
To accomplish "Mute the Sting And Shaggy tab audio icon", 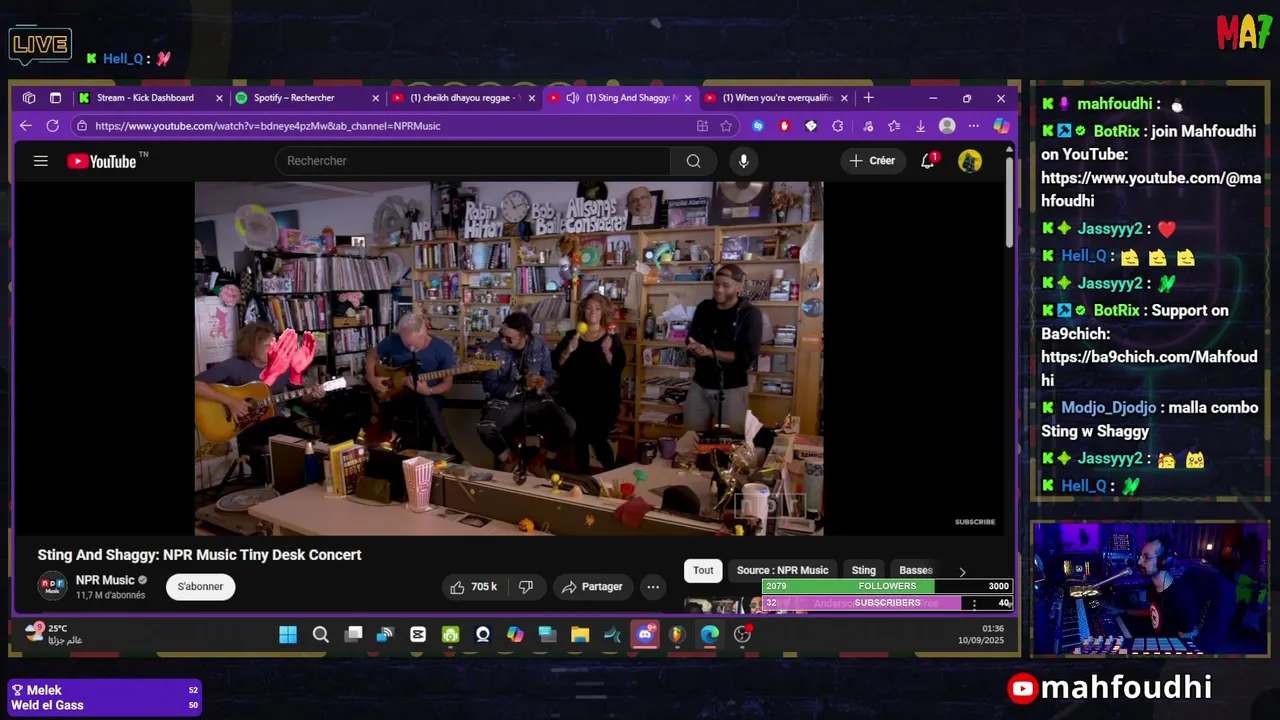I will click(x=572, y=98).
